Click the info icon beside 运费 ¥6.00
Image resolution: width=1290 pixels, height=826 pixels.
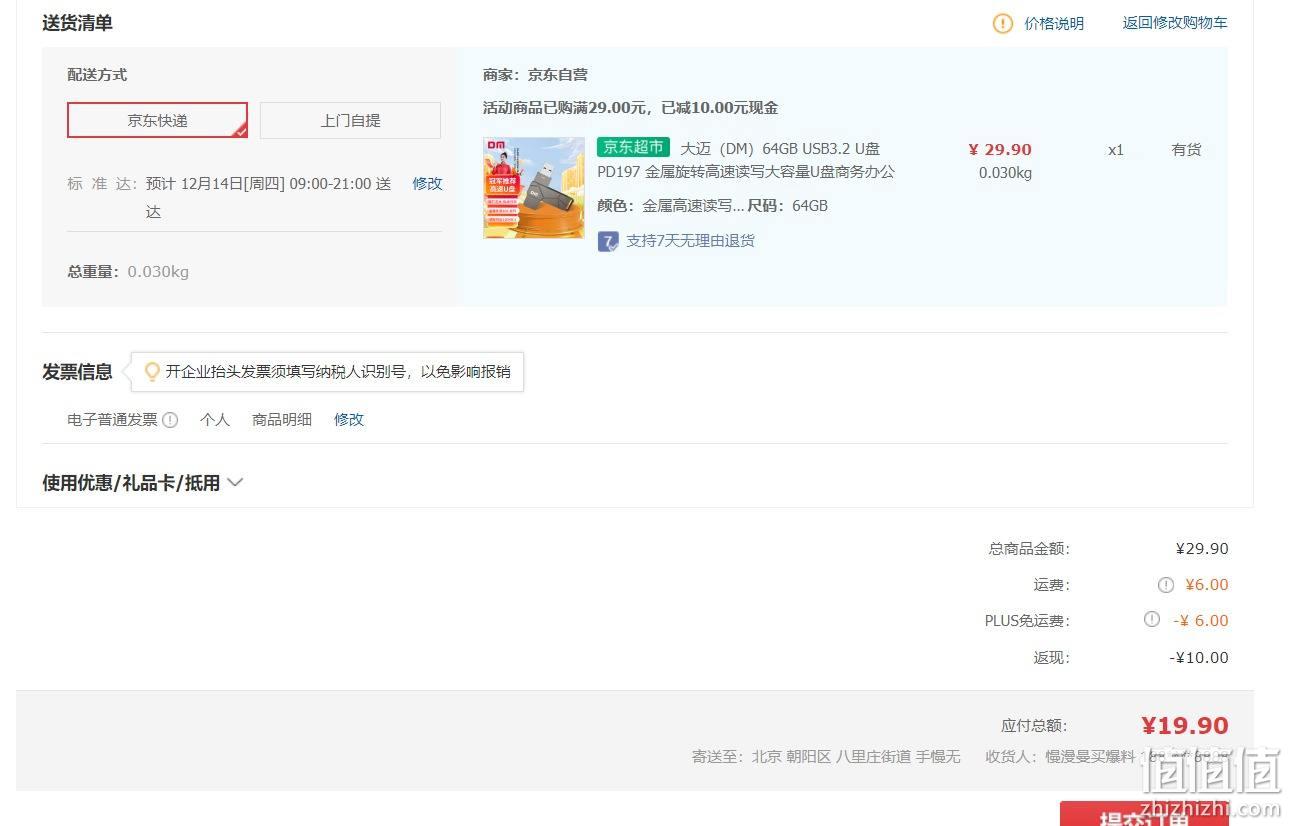pyautogui.click(x=1165, y=585)
